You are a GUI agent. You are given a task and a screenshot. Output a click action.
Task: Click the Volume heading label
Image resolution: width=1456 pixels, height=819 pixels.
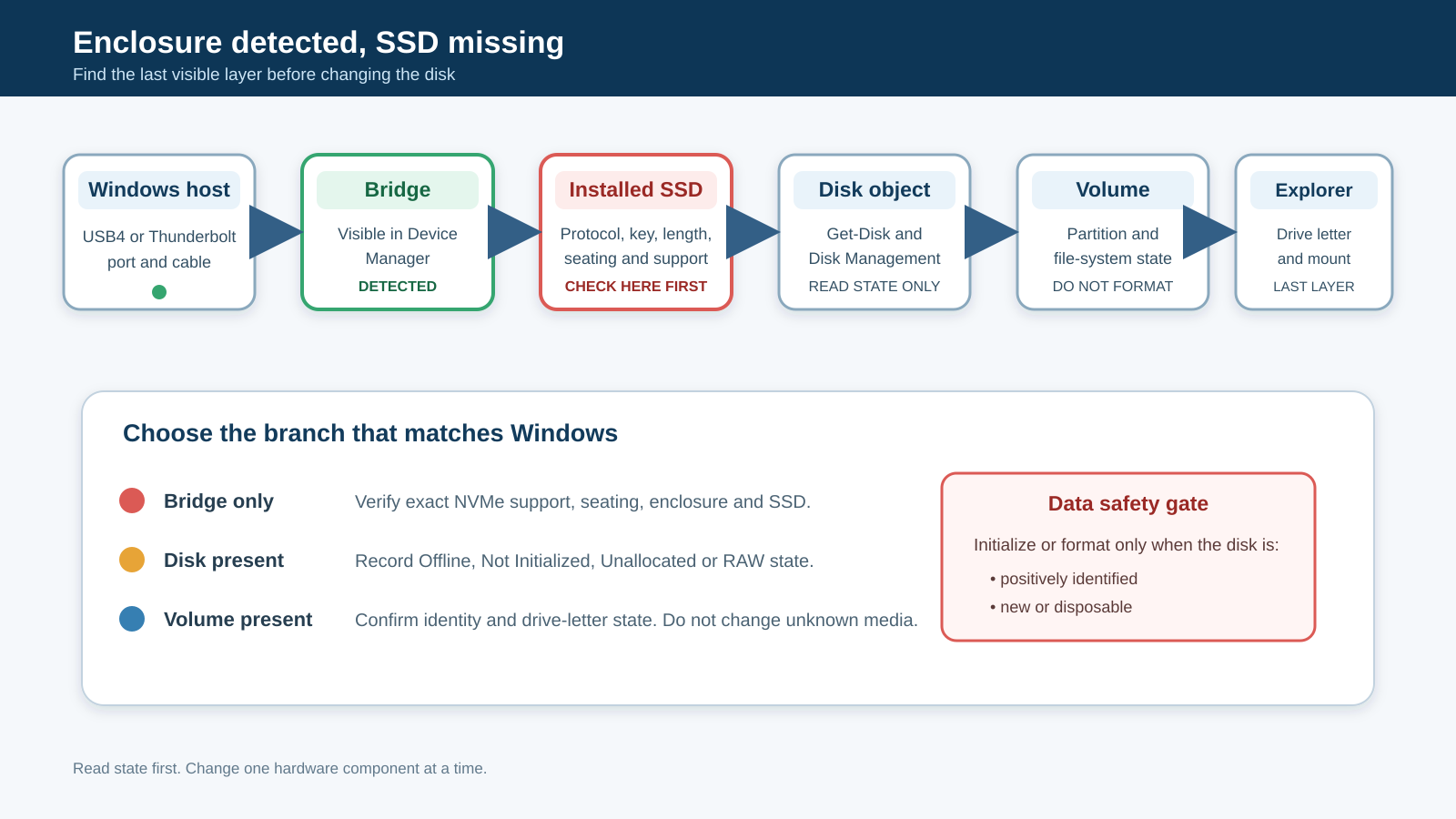1113,190
